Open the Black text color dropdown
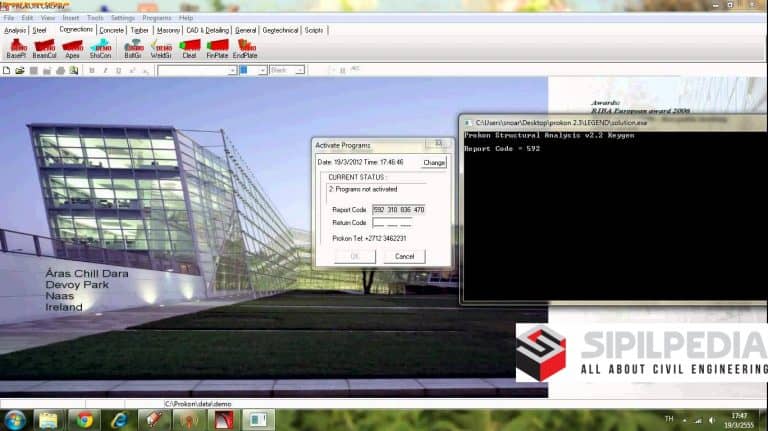768x431 pixels. (300, 70)
